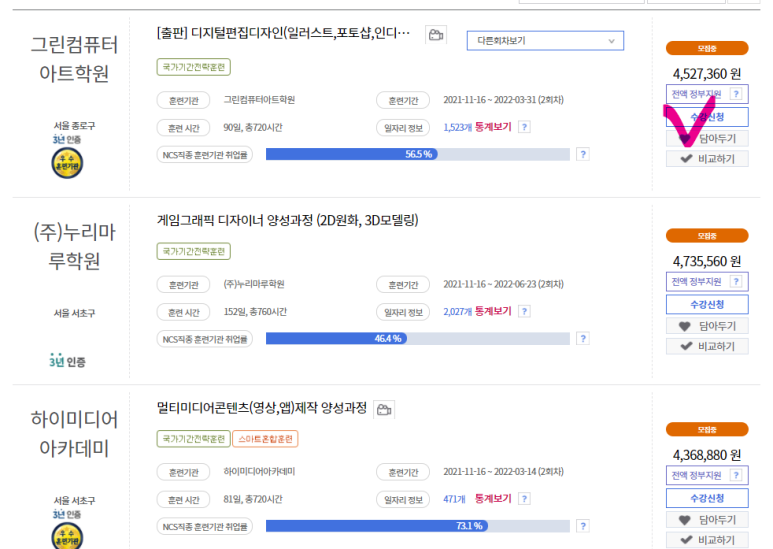Click help icon after 46.4% employment bar
773x549 pixels.
(x=583, y=339)
